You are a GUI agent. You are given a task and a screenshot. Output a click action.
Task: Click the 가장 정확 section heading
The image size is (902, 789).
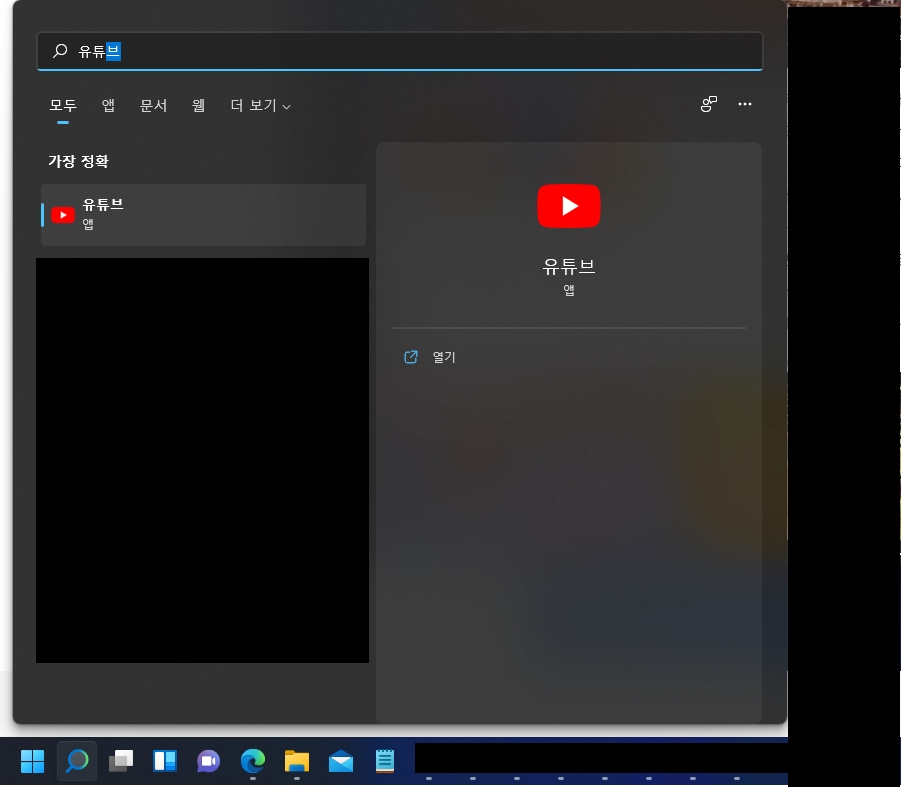(x=78, y=161)
